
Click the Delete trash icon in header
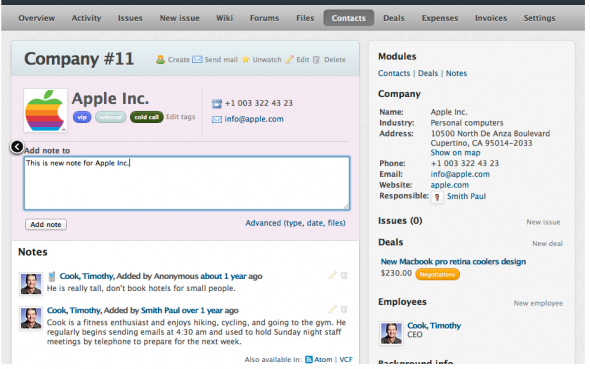pos(316,59)
